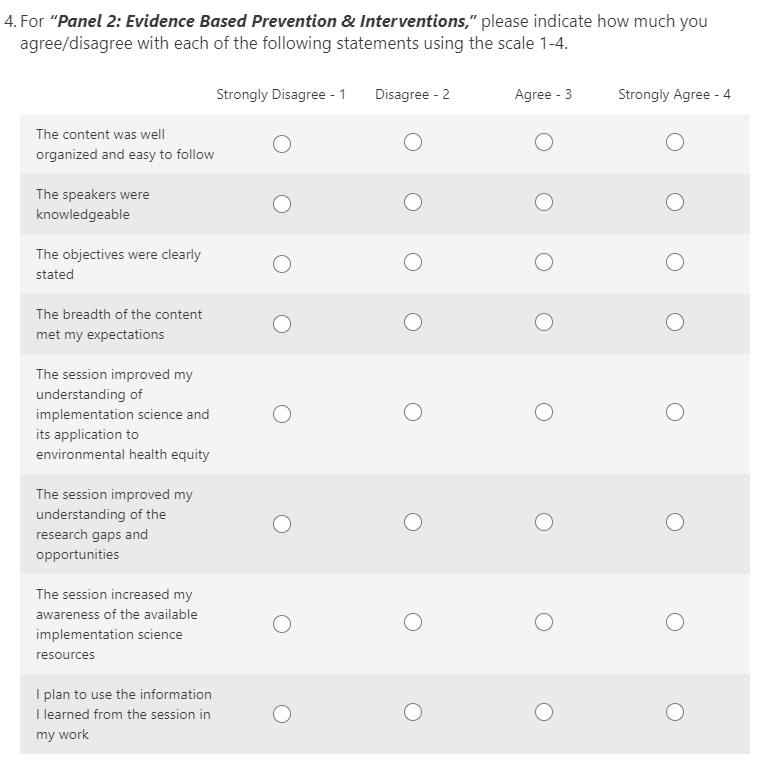
Task: Select Agree for content well organized
Action: pyautogui.click(x=544, y=143)
